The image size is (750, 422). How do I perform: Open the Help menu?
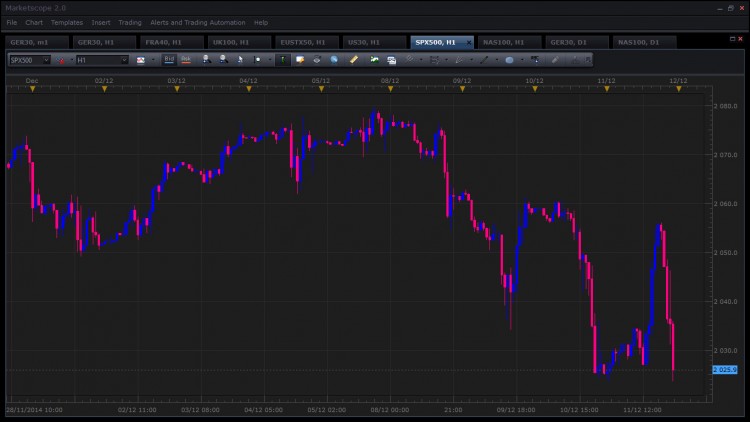tap(261, 22)
